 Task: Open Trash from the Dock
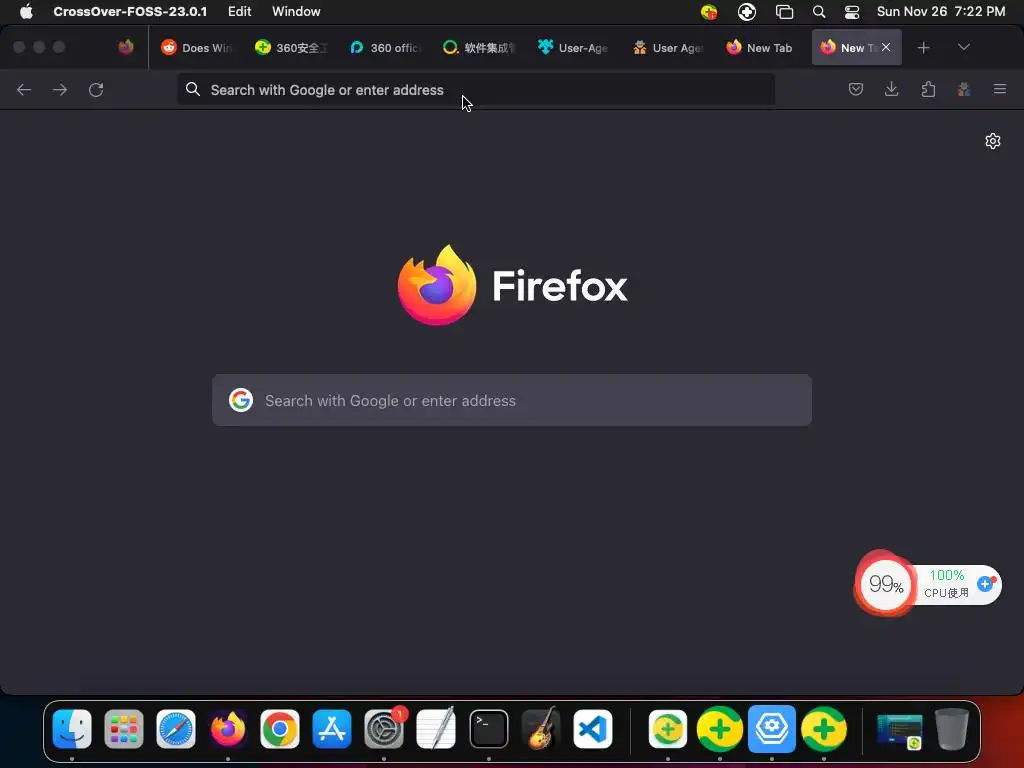[x=952, y=728]
